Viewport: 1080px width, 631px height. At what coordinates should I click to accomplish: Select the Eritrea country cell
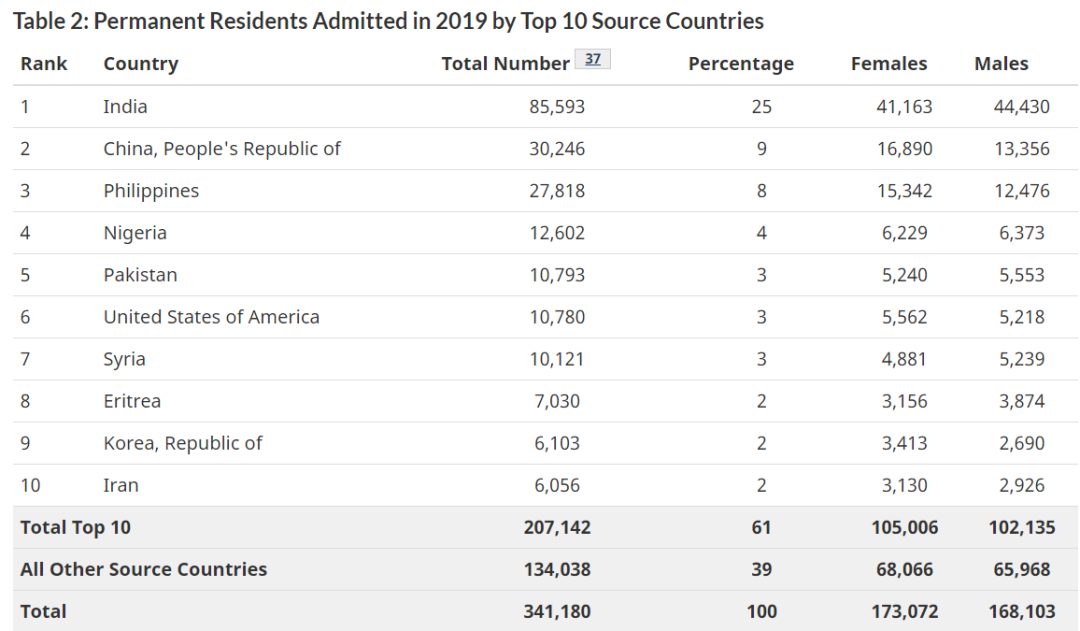(132, 401)
